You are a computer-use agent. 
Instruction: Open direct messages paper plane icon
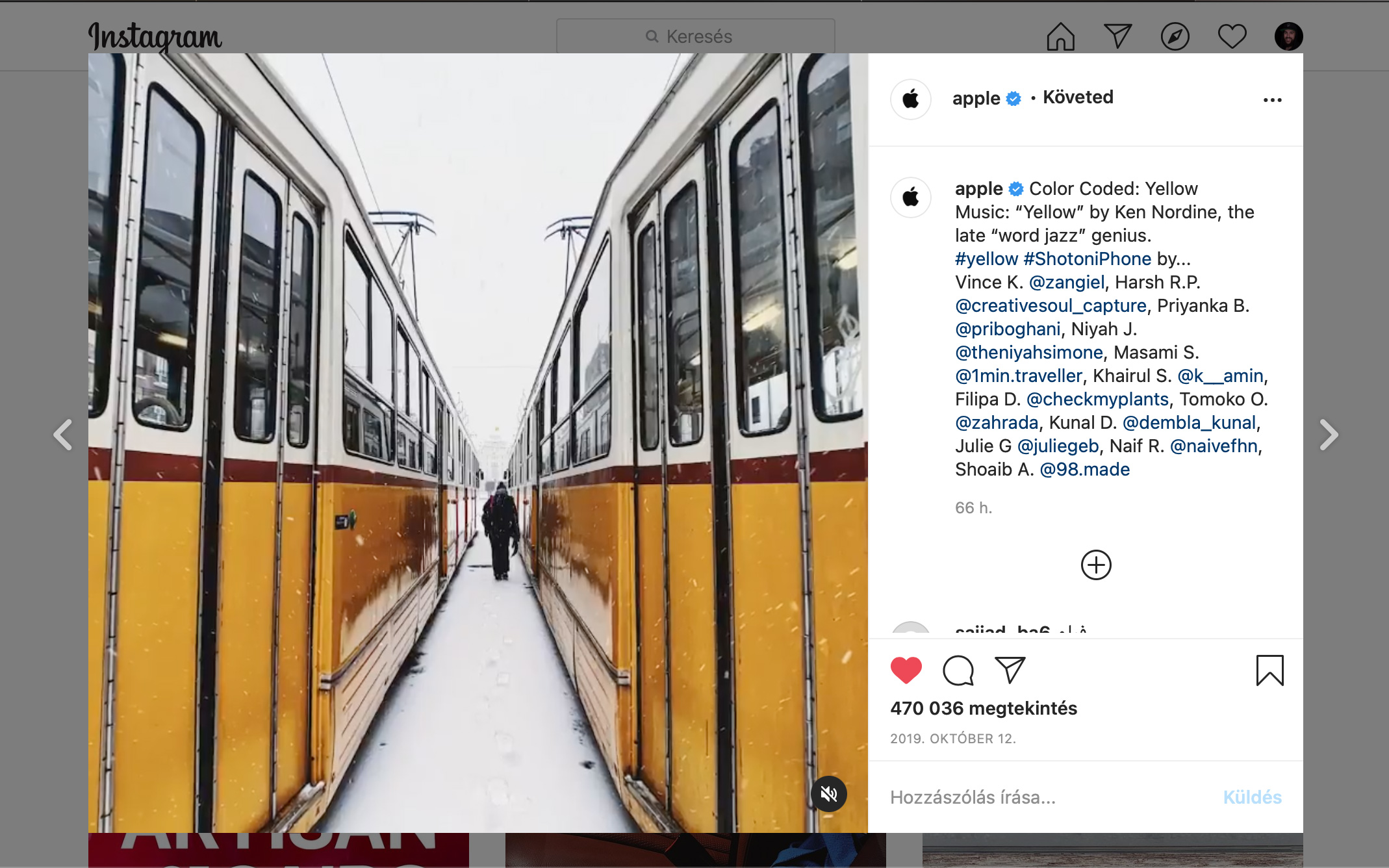[x=1117, y=36]
